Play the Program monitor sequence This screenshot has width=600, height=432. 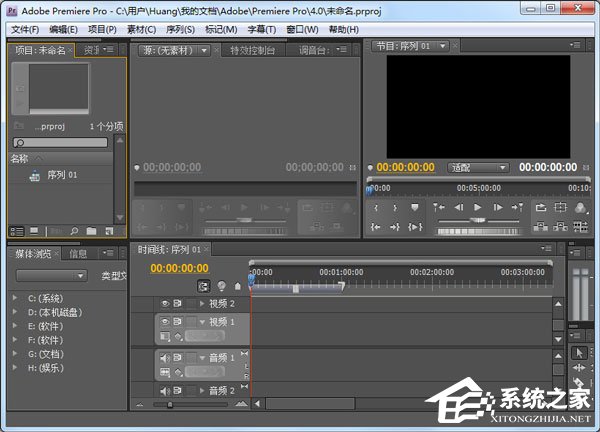click(478, 207)
